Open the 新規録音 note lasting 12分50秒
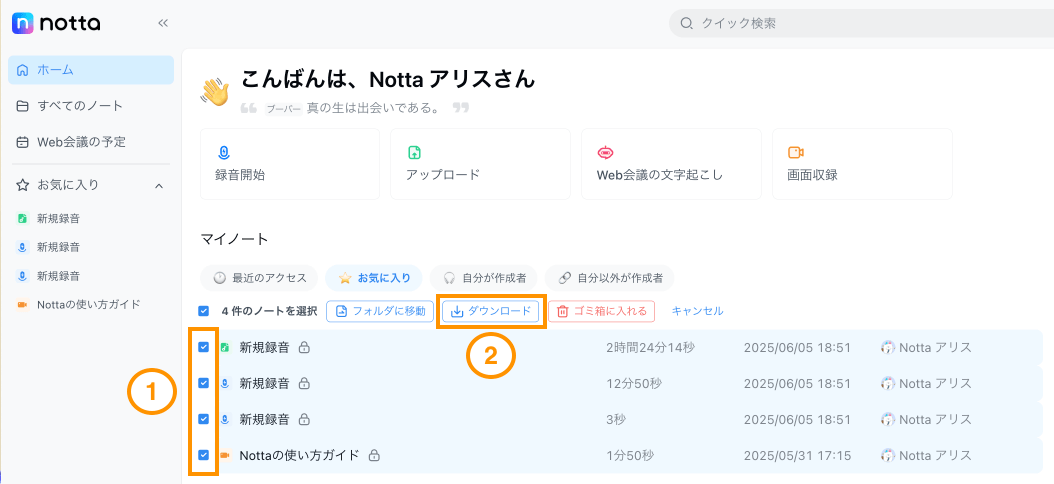Viewport: 1054px width, 484px height. [264, 383]
